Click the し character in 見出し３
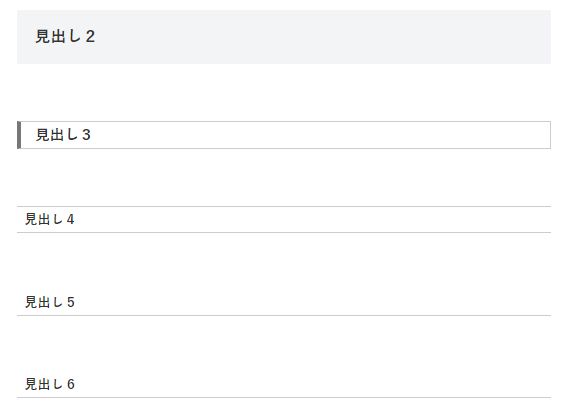 click(x=73, y=135)
